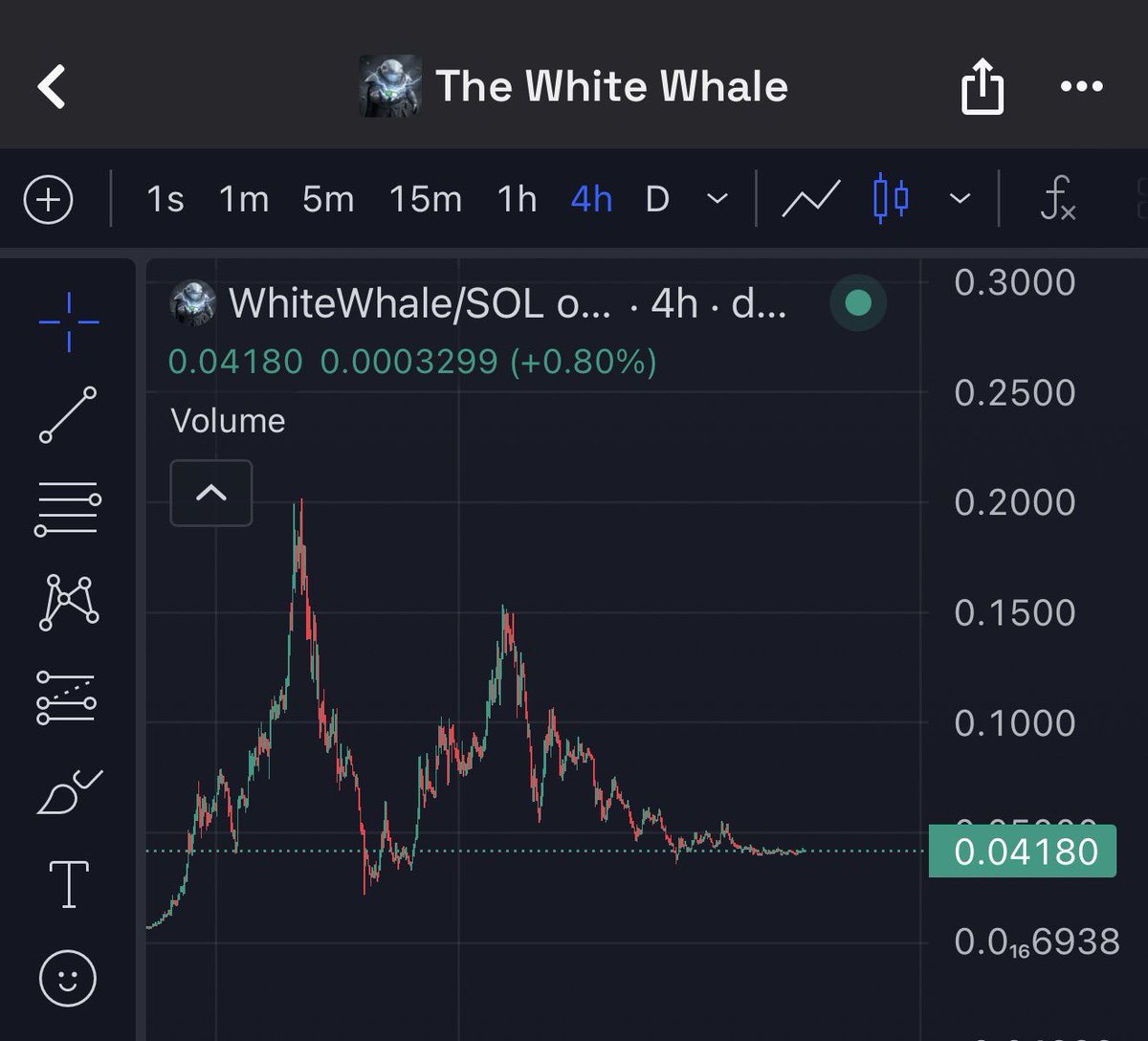Viewport: 1148px width, 1041px height.
Task: Open the three-dot more options menu
Action: pos(1082,87)
